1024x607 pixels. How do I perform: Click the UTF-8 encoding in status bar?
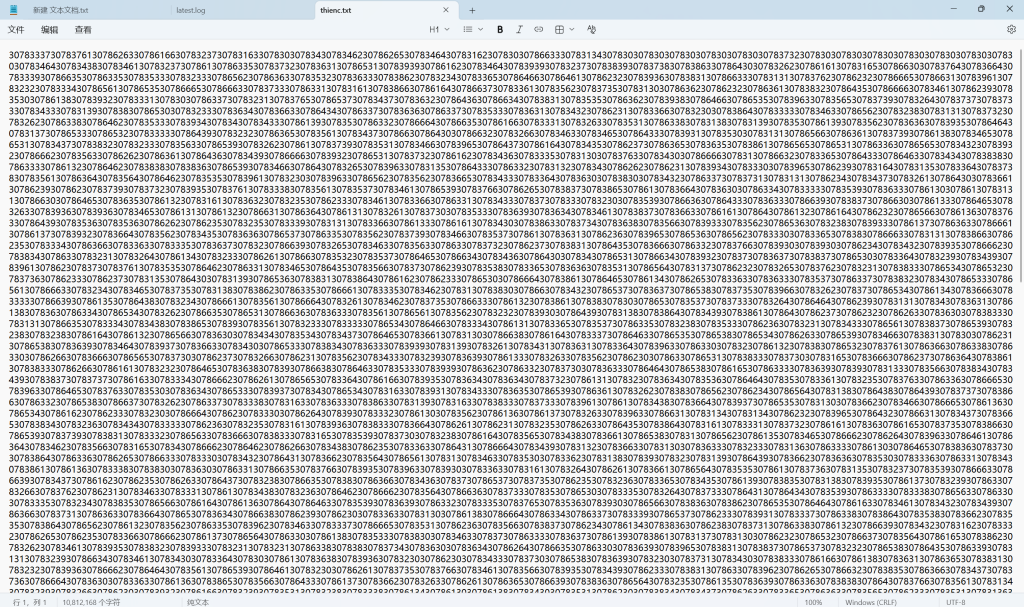click(955, 602)
